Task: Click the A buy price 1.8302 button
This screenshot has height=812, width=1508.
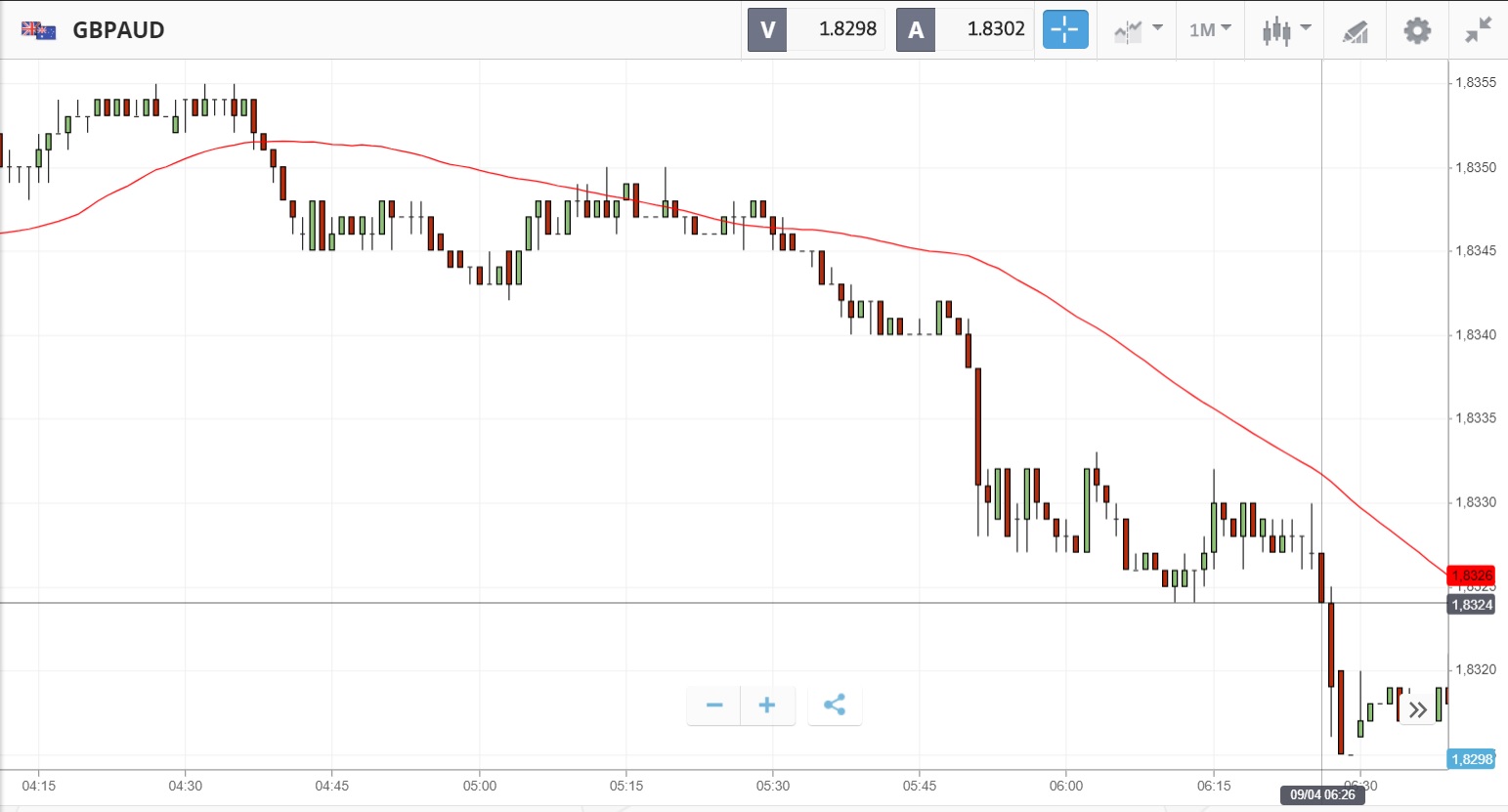Action: click(965, 29)
